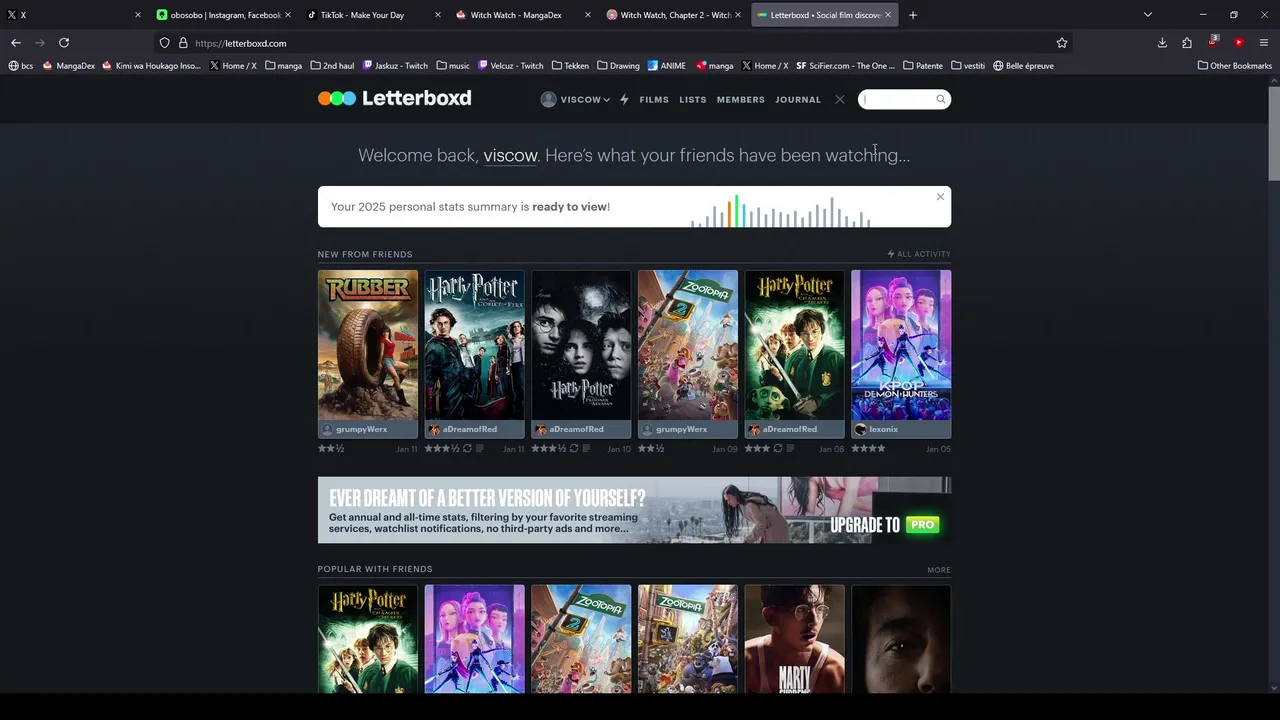Image resolution: width=1280 pixels, height=720 pixels.
Task: Open the Other Bookmarks folder
Action: coord(1235,66)
